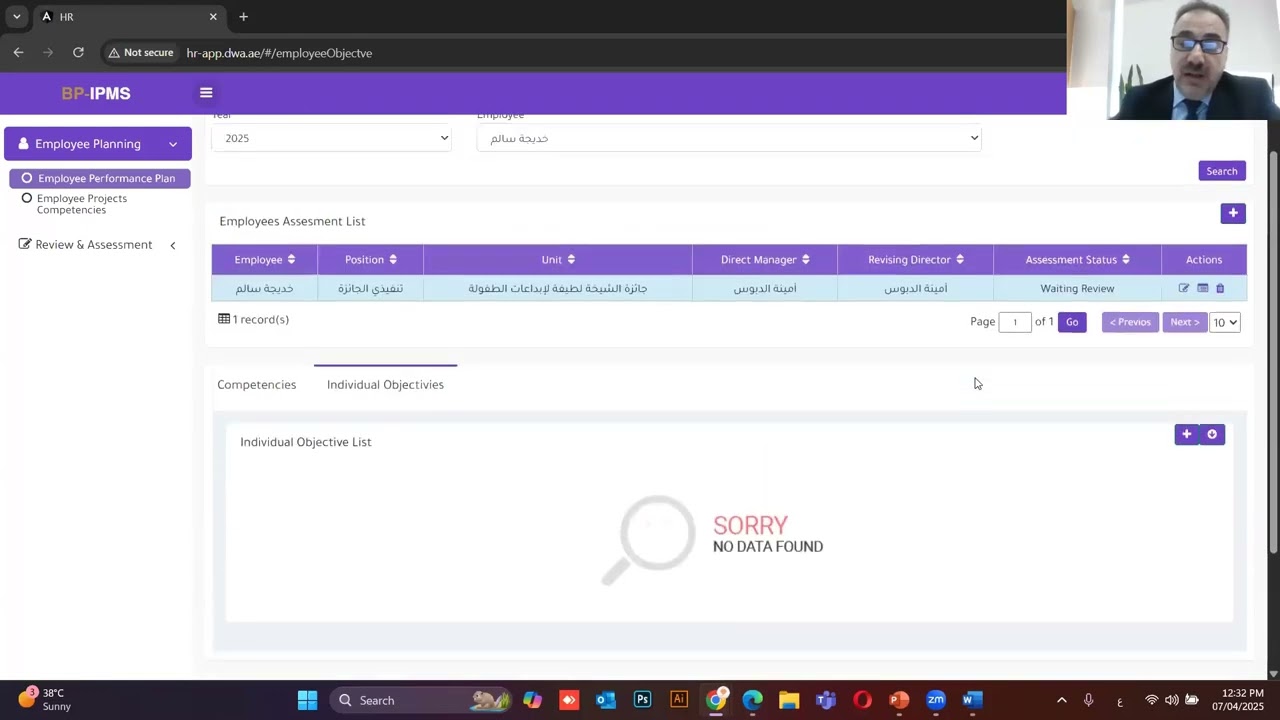Image resolution: width=1280 pixels, height=720 pixels.
Task: Add an individual objective with plus
Action: point(1187,434)
